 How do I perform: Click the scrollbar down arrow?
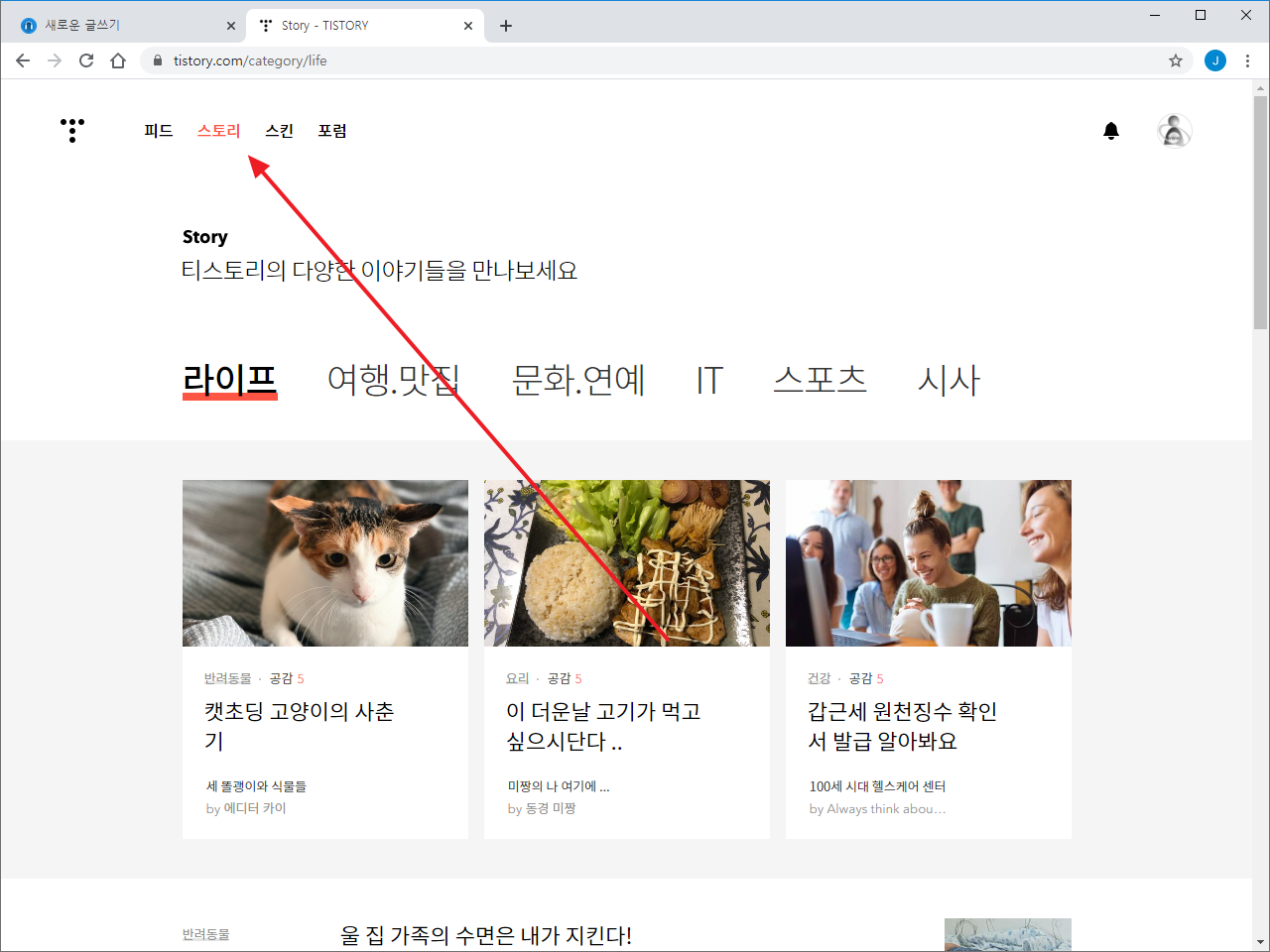1260,941
